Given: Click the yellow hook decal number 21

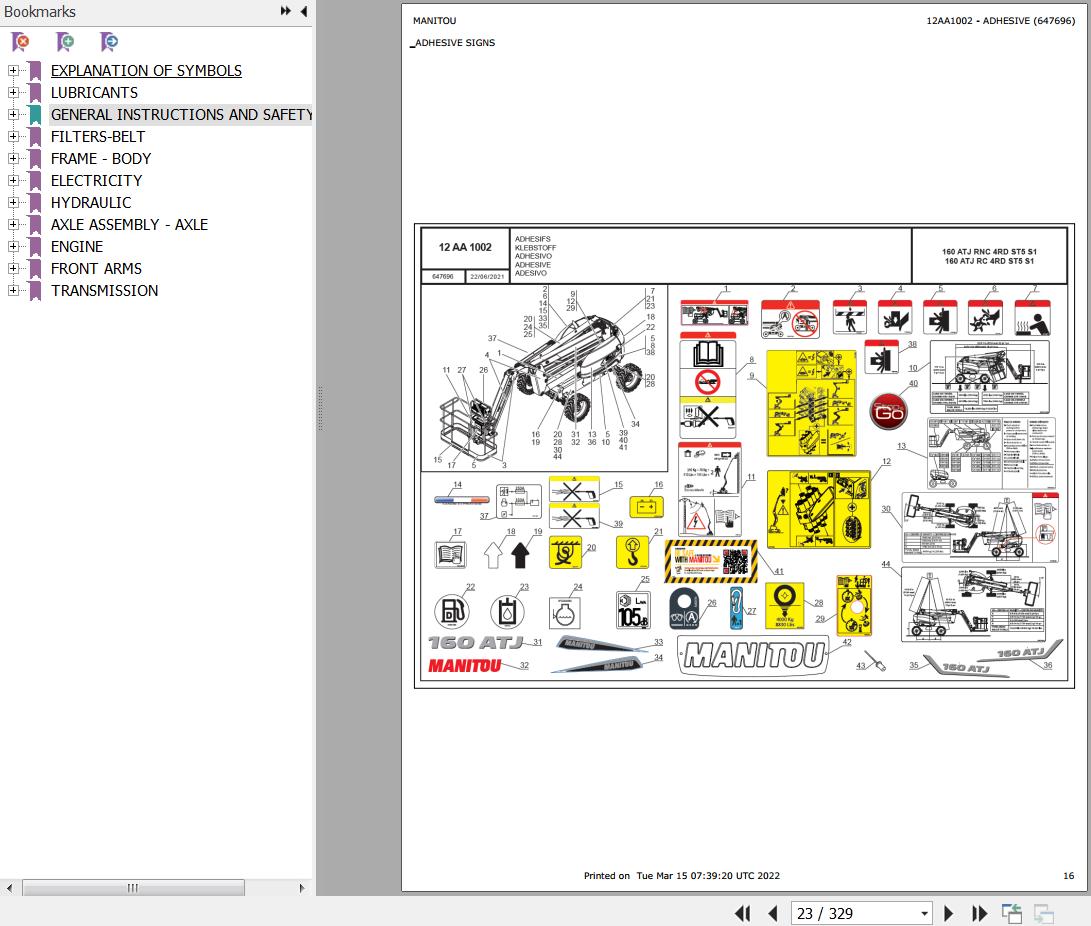Looking at the screenshot, I should pos(632,552).
